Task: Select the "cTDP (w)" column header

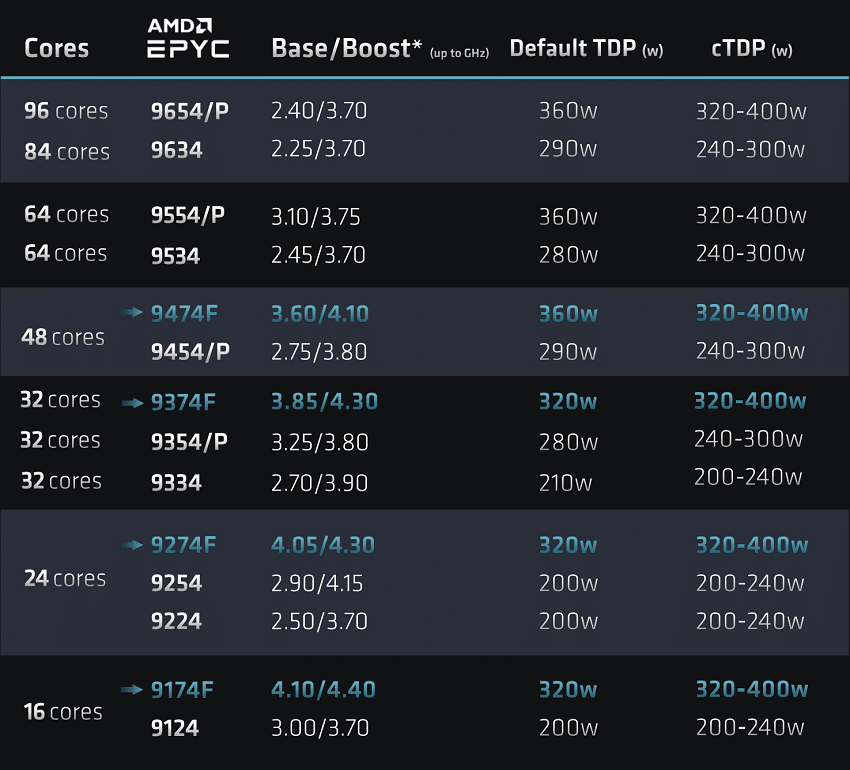Action: pyautogui.click(x=752, y=49)
